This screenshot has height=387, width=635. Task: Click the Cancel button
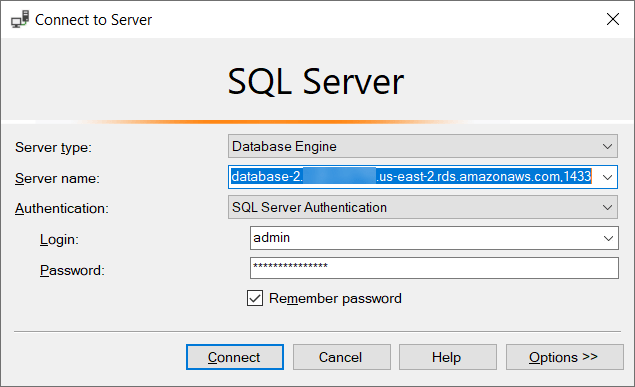pyautogui.click(x=341, y=357)
